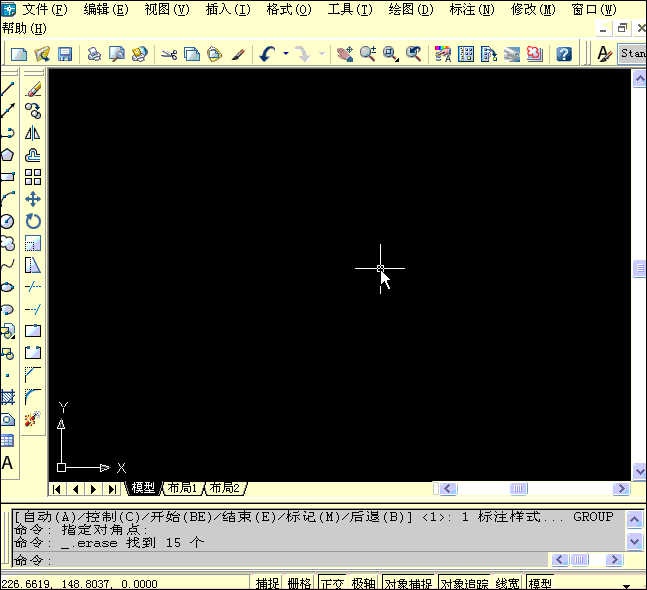Switch to the 布局2 tab
The image size is (647, 590).
pyautogui.click(x=225, y=488)
